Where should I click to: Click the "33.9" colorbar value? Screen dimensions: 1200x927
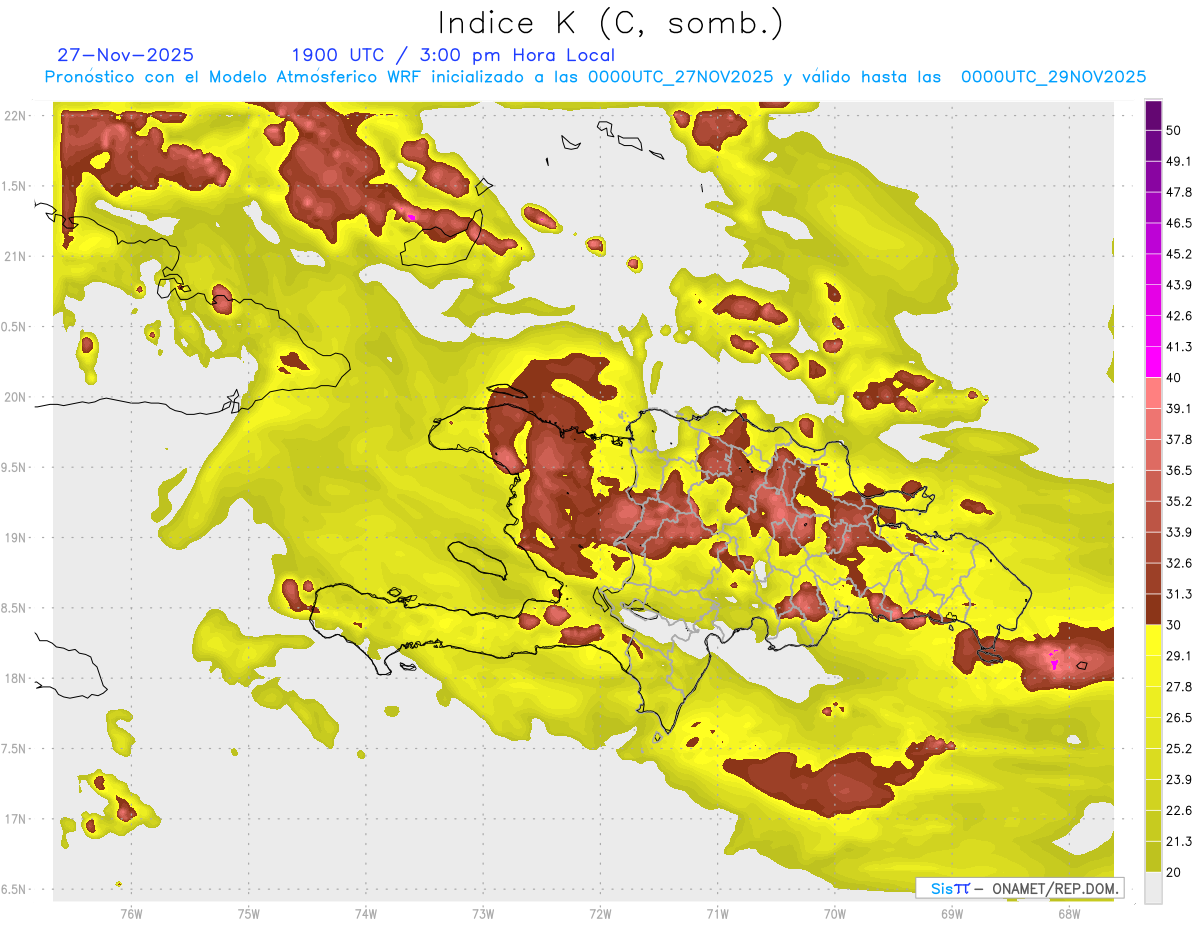pyautogui.click(x=1179, y=532)
